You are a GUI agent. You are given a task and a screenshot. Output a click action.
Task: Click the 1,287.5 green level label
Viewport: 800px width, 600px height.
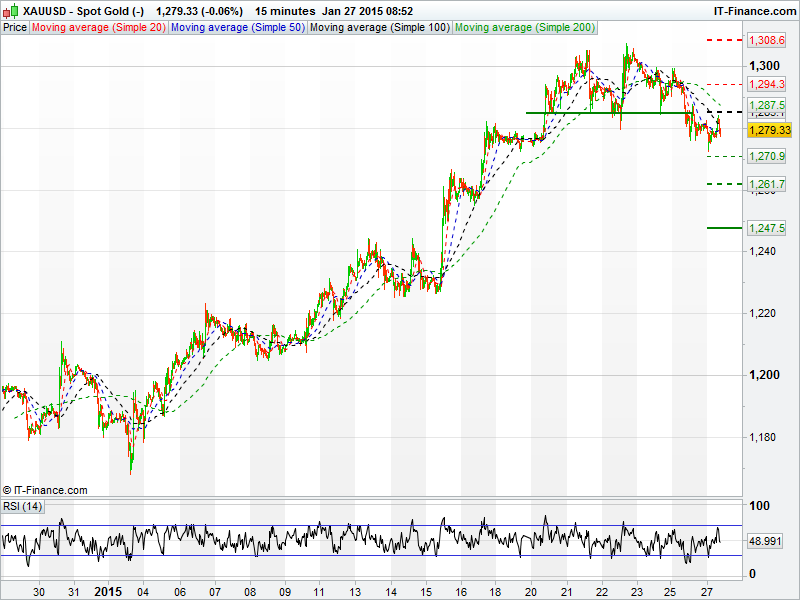[767, 105]
